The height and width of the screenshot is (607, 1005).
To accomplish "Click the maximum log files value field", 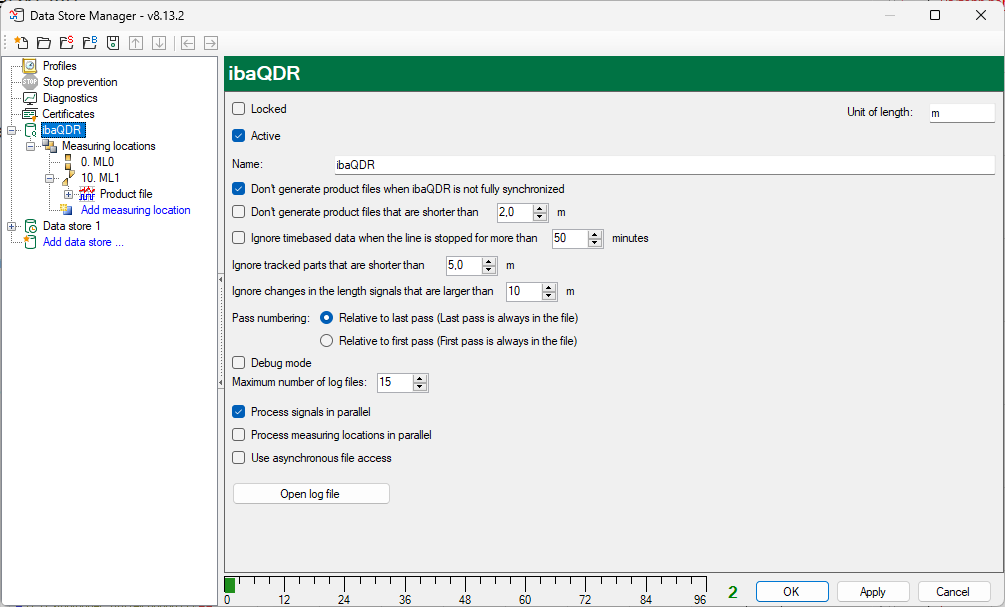I will tap(395, 383).
